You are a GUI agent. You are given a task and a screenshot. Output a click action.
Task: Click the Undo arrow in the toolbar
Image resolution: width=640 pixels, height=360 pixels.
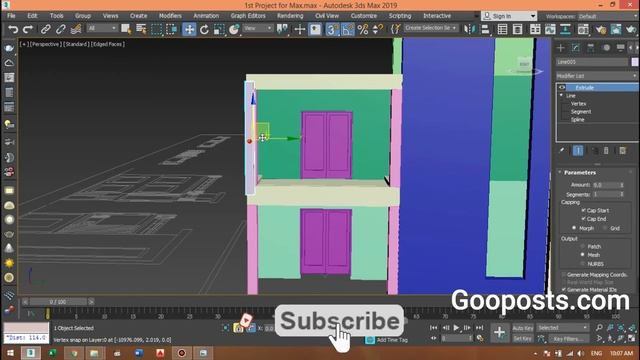[13, 29]
